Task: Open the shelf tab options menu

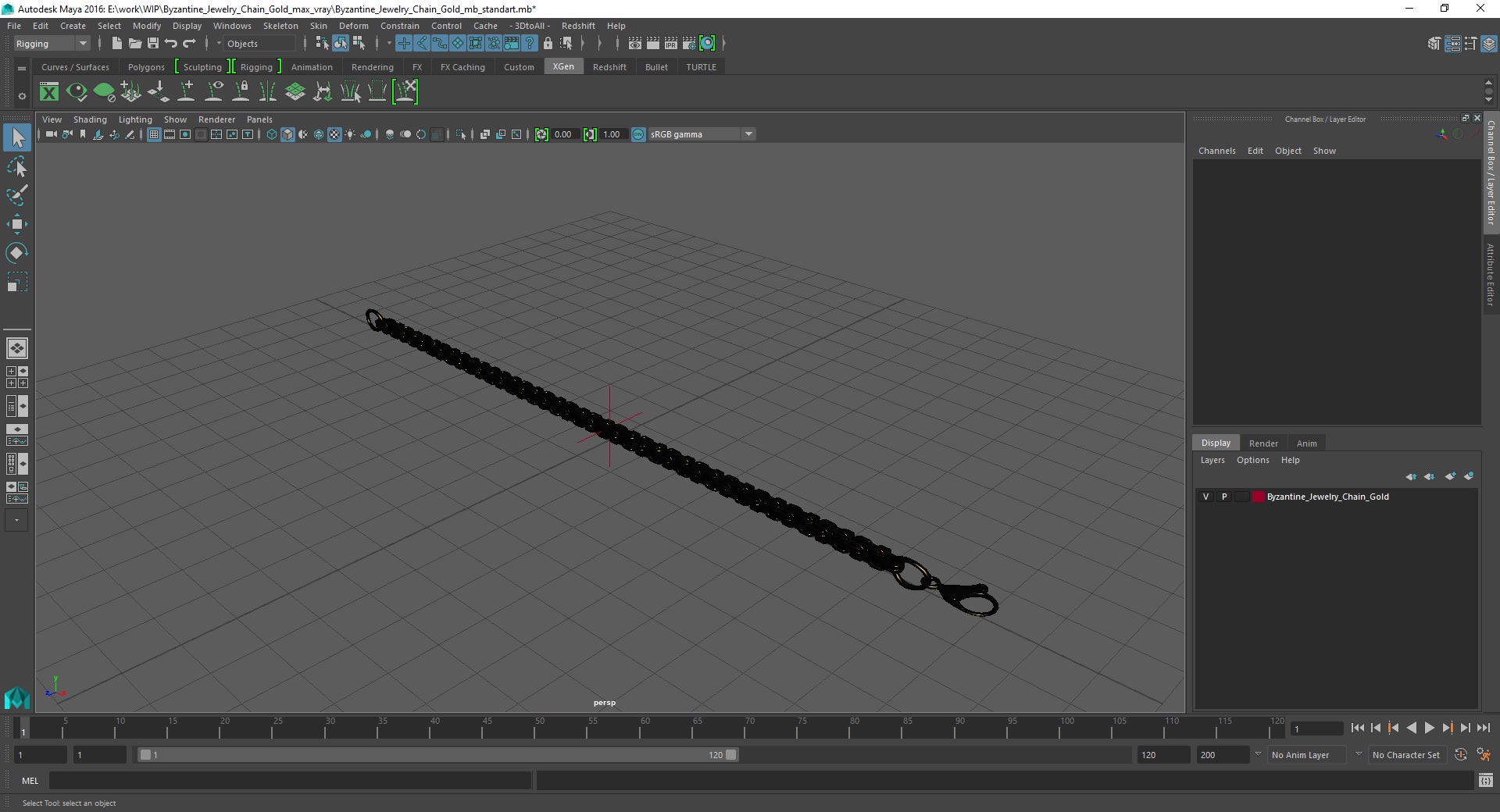Action: (x=22, y=95)
